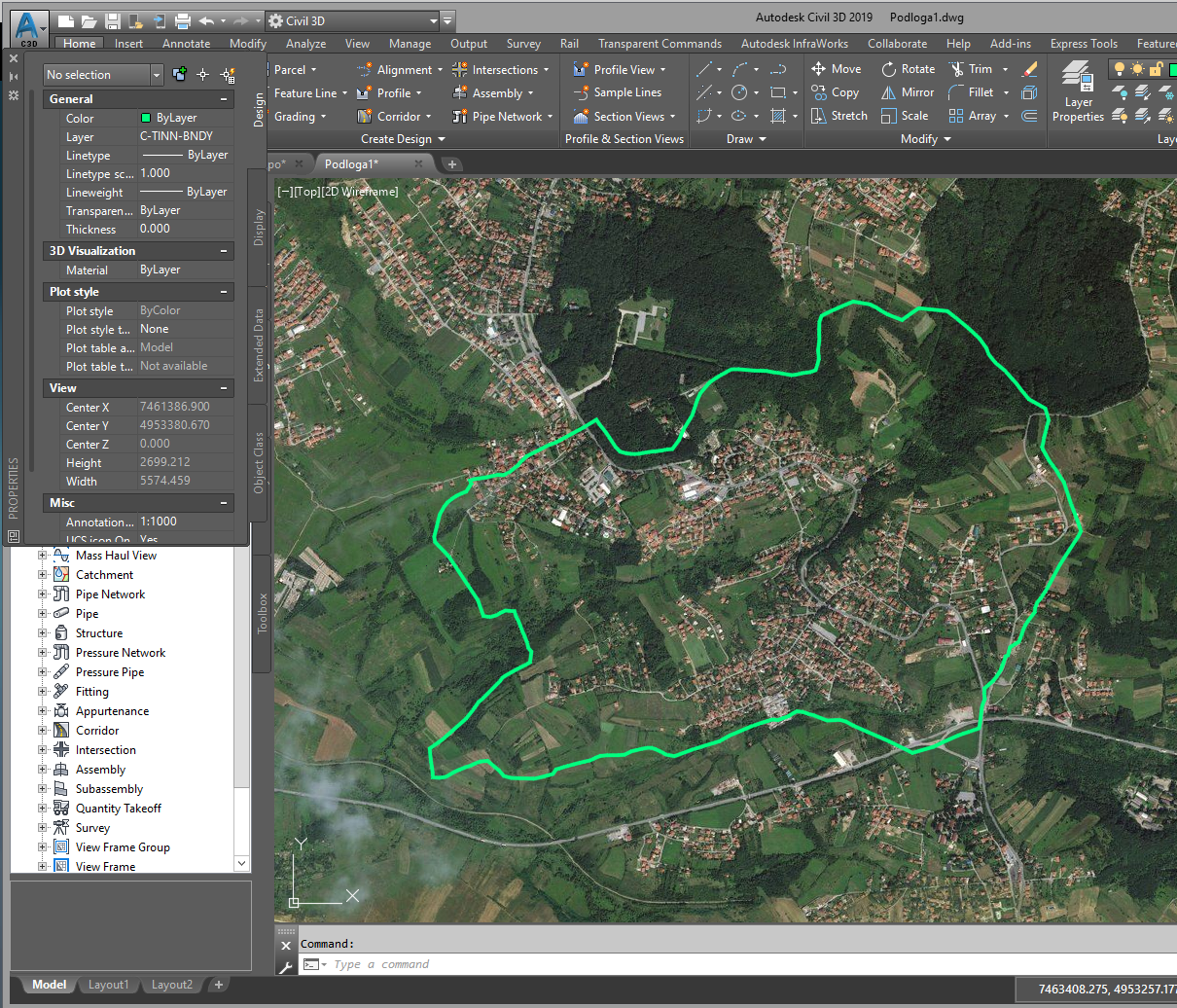Open the Alignment dropdown
Image resolution: width=1177 pixels, height=1008 pixels.
click(x=440, y=69)
